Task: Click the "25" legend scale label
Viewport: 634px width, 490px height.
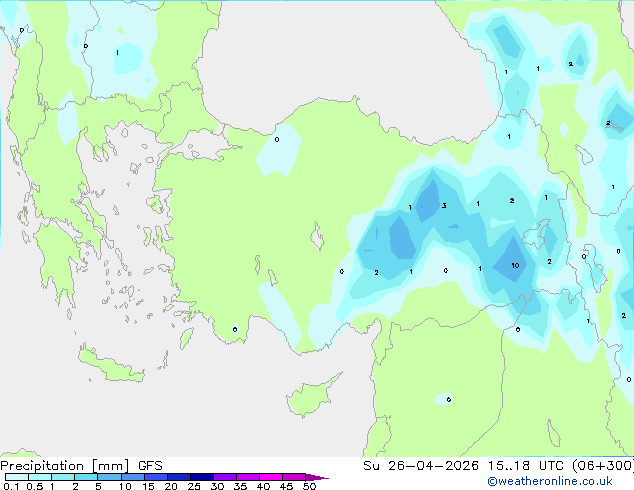Action: click(194, 486)
